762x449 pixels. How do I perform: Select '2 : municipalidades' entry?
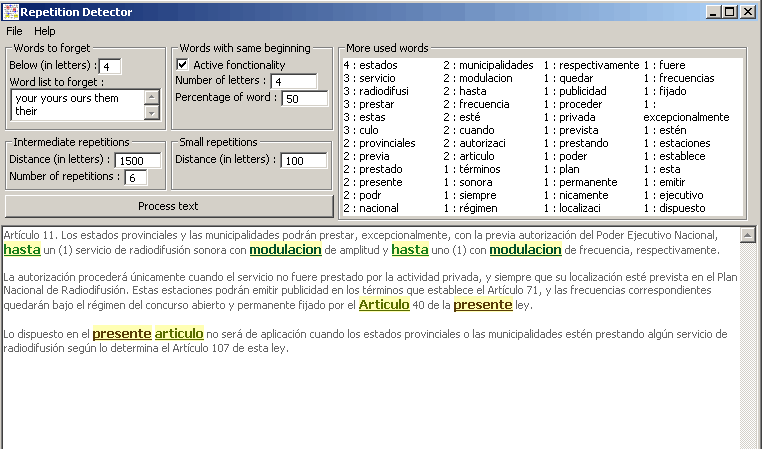pyautogui.click(x=488, y=65)
